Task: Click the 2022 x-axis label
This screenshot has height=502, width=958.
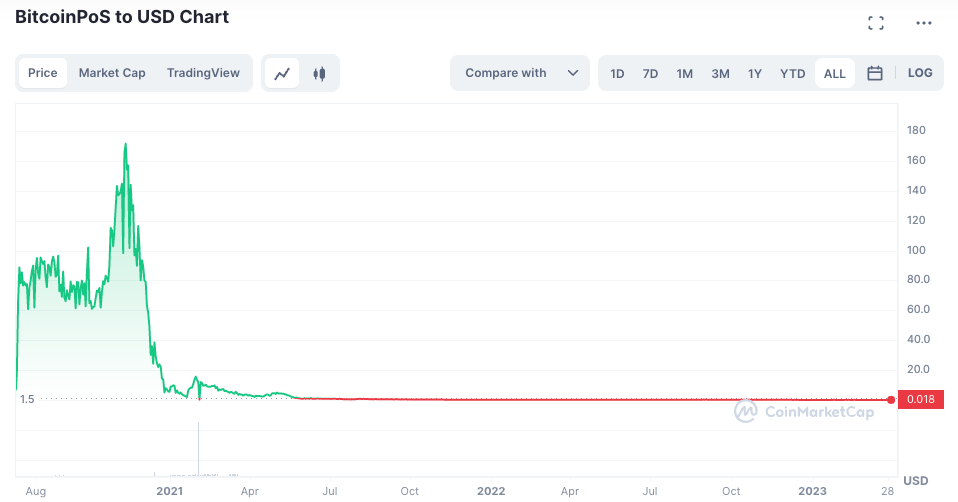Action: (491, 491)
